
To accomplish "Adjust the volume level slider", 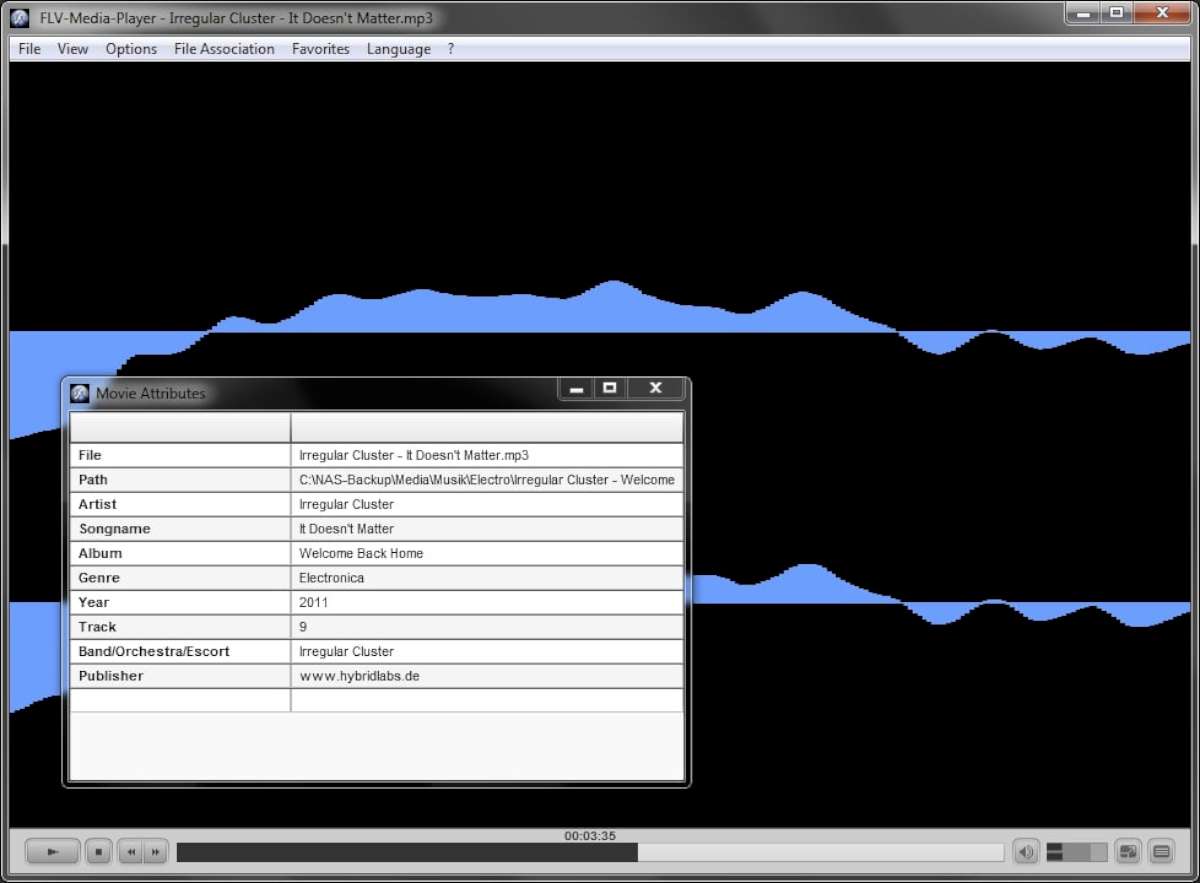I will tap(1076, 852).
